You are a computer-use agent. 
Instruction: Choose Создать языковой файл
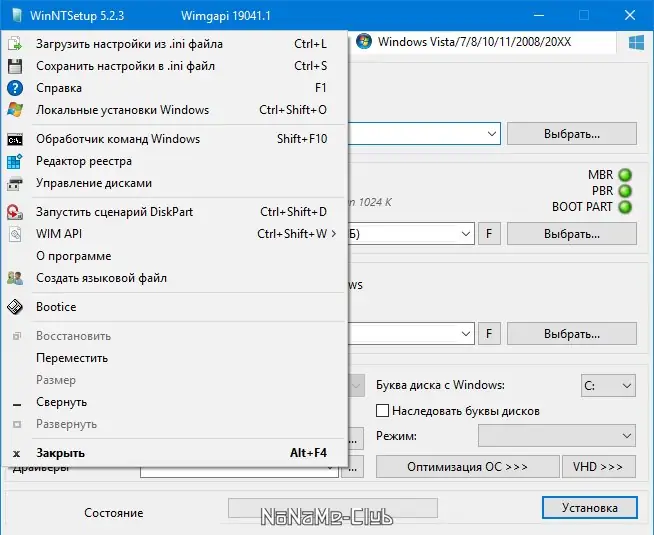(176, 278)
